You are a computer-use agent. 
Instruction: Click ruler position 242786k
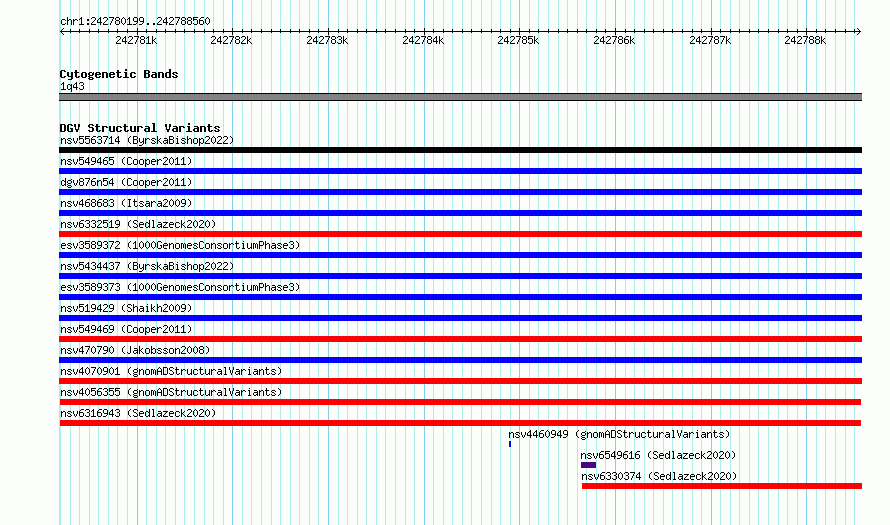click(x=614, y=40)
